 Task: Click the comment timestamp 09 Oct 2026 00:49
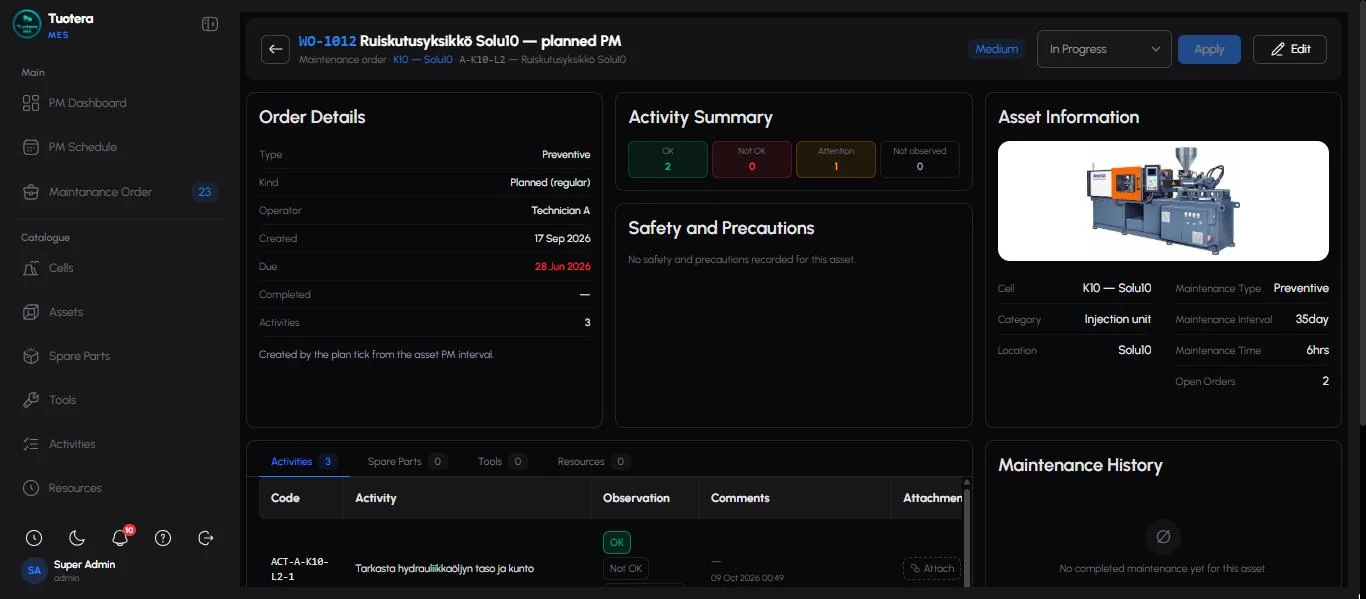pyautogui.click(x=747, y=578)
